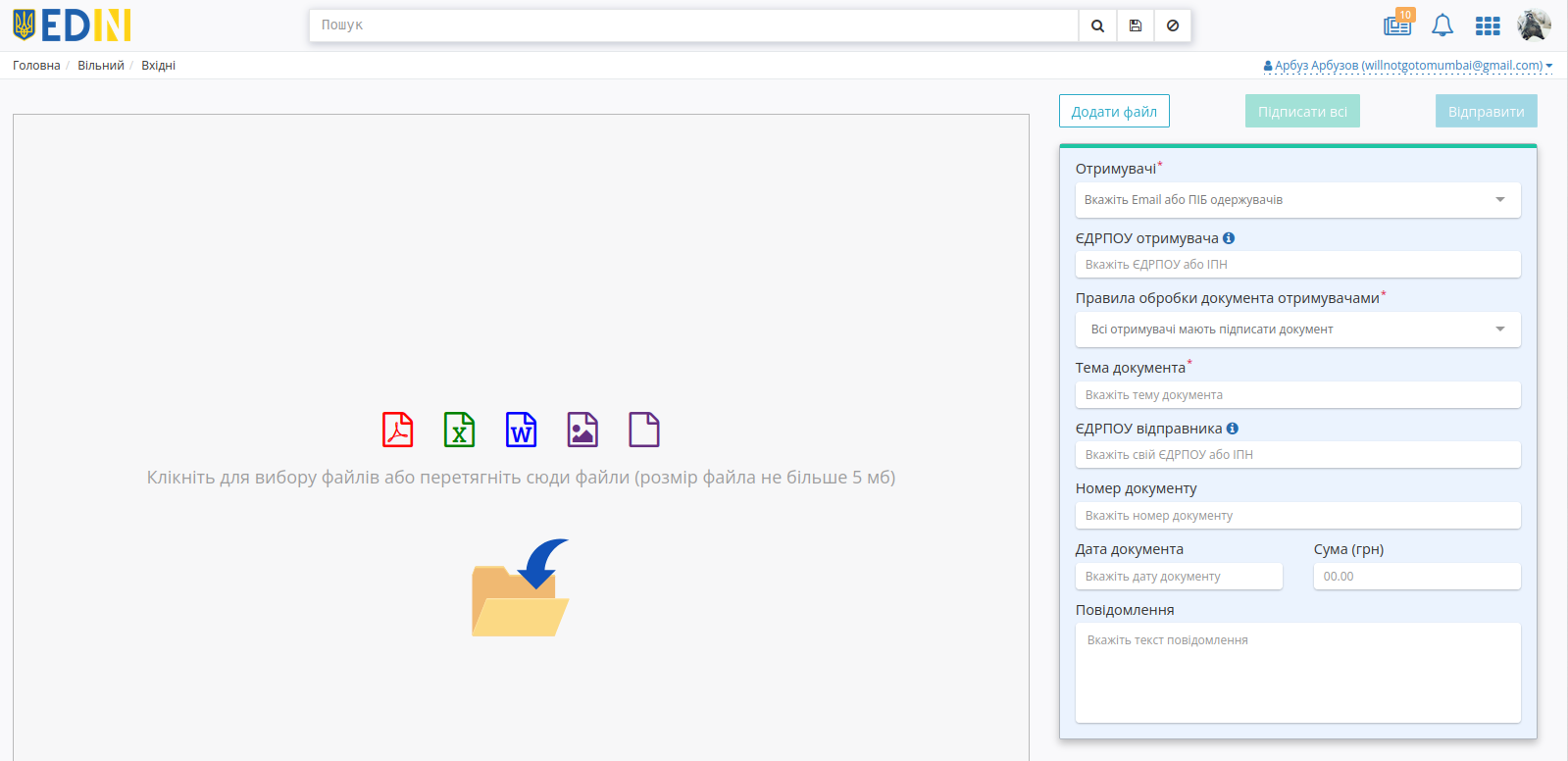This screenshot has height=761, width=1568.
Task: Click the folder upload icon
Action: [521, 587]
